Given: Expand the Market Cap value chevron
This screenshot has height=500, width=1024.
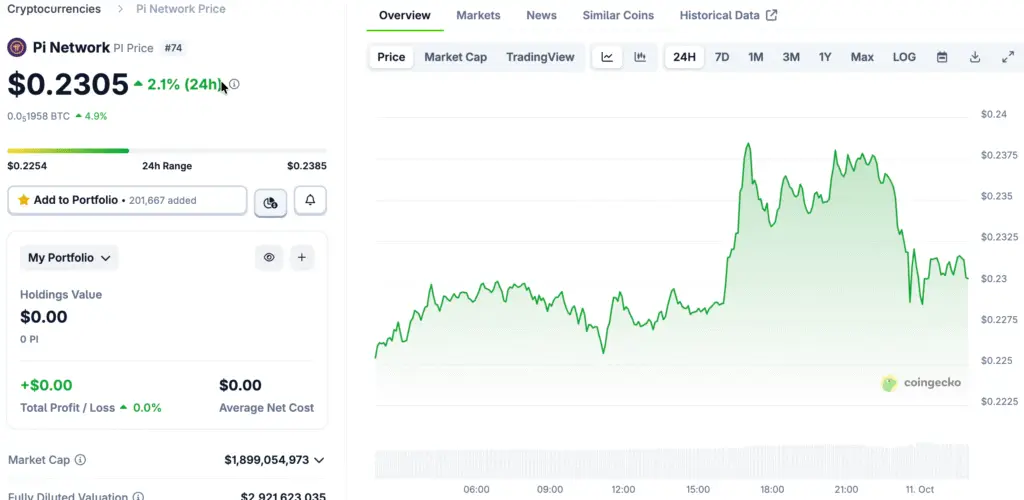Looking at the screenshot, I should (319, 460).
